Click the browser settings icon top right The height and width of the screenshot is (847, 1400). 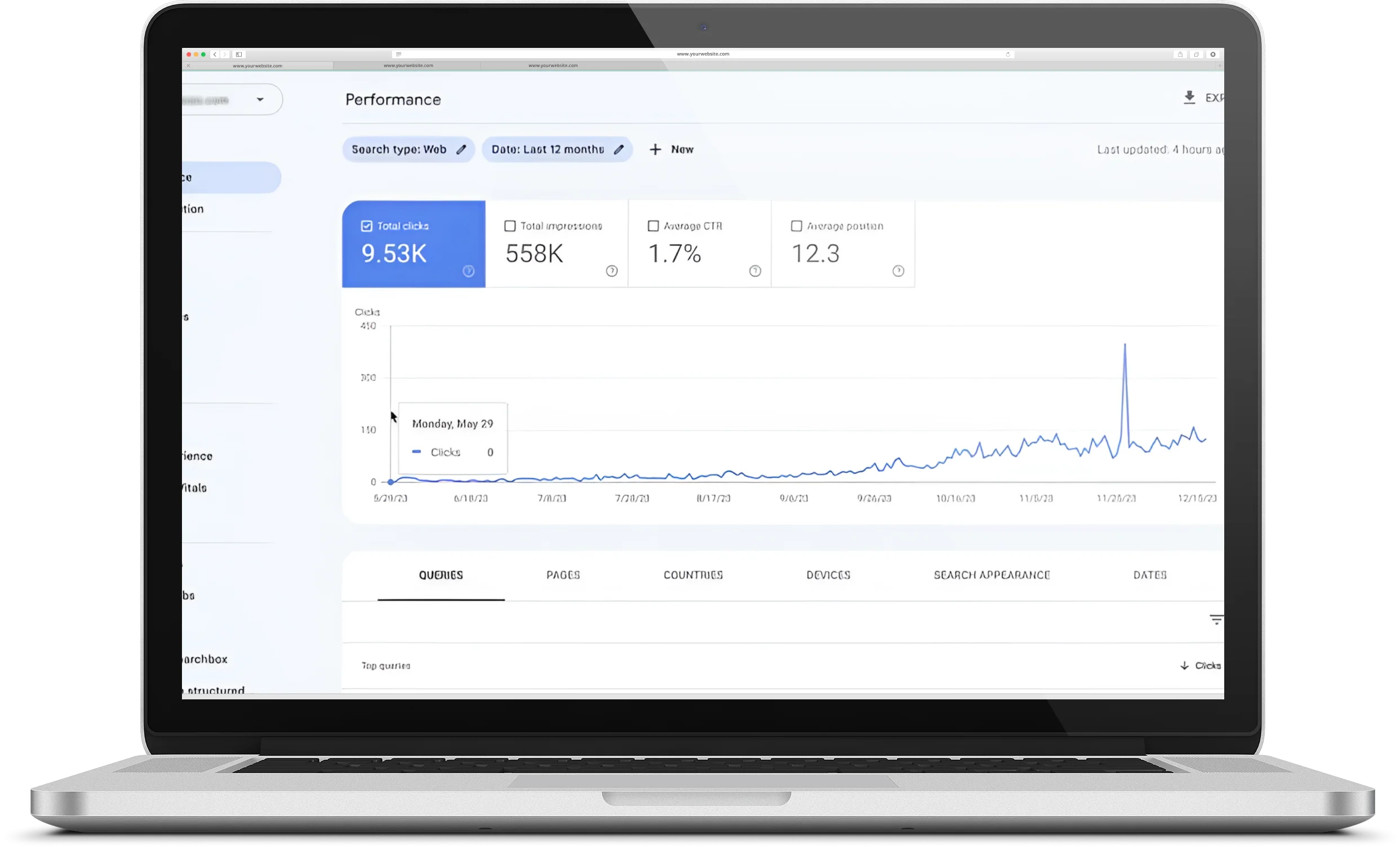[x=1213, y=55]
